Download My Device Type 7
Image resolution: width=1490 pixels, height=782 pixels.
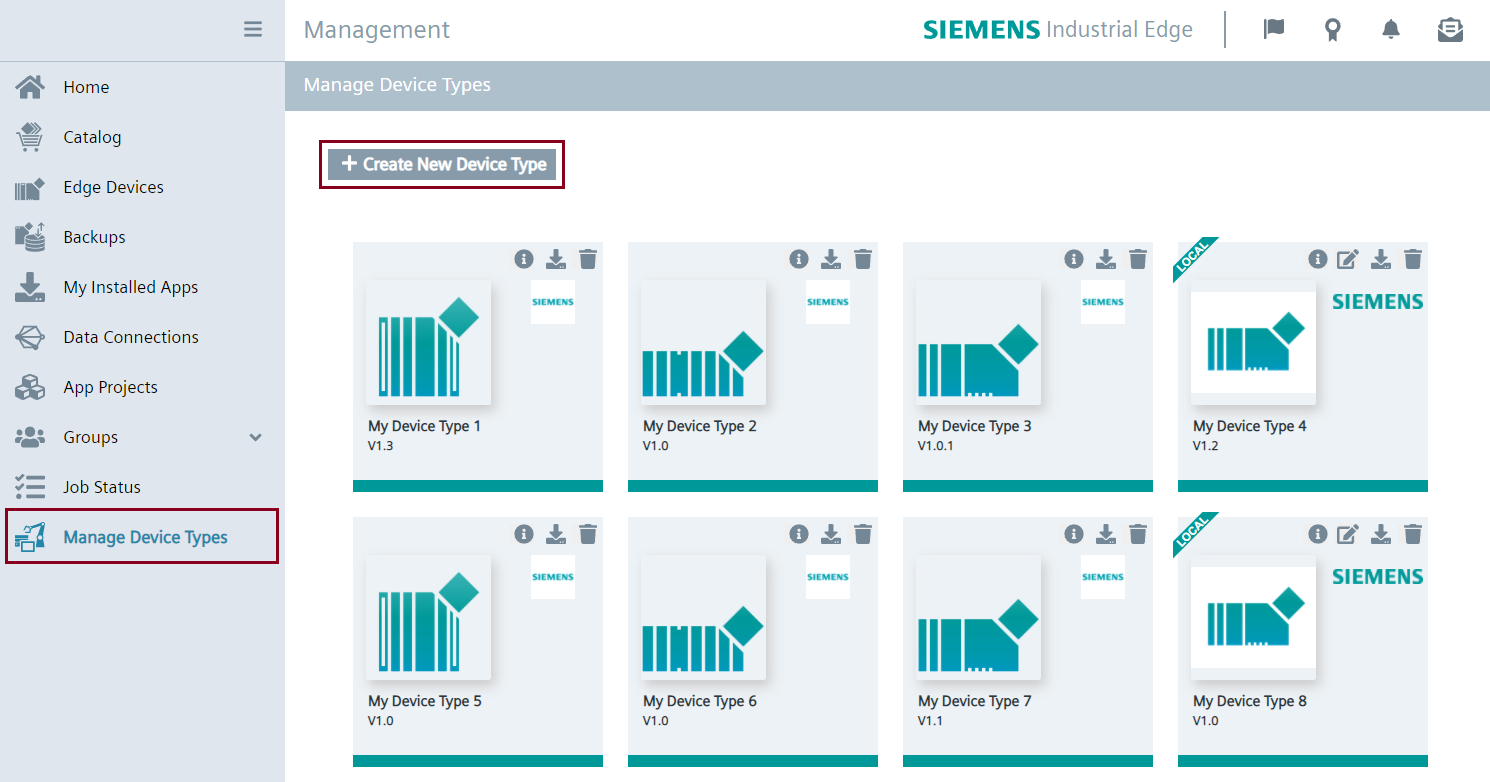[1106, 534]
